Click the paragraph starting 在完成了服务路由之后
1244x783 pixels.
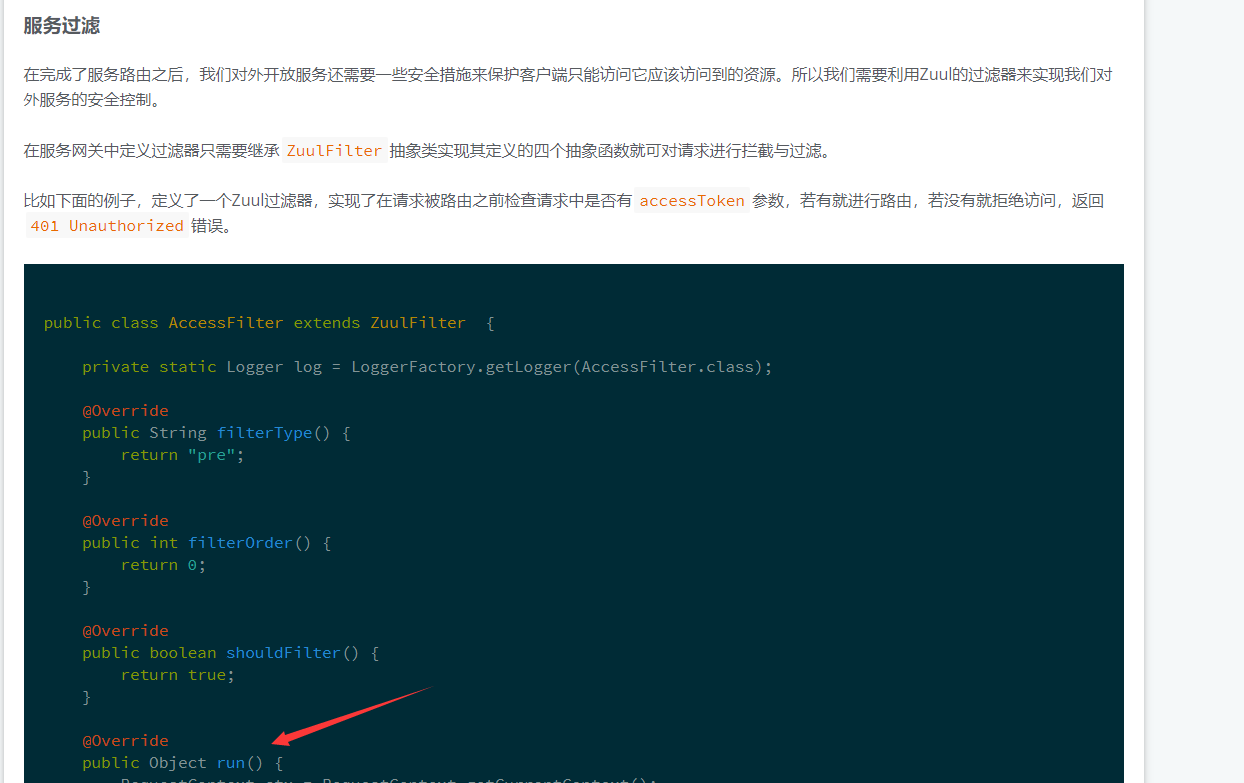coord(568,88)
